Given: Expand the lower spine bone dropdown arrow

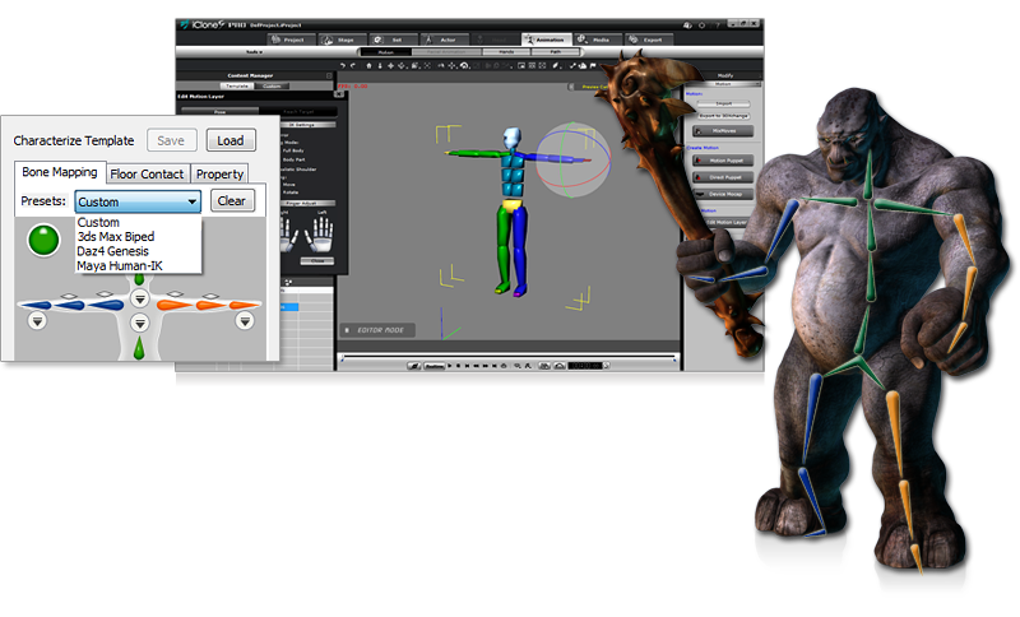Looking at the screenshot, I should coord(140,323).
